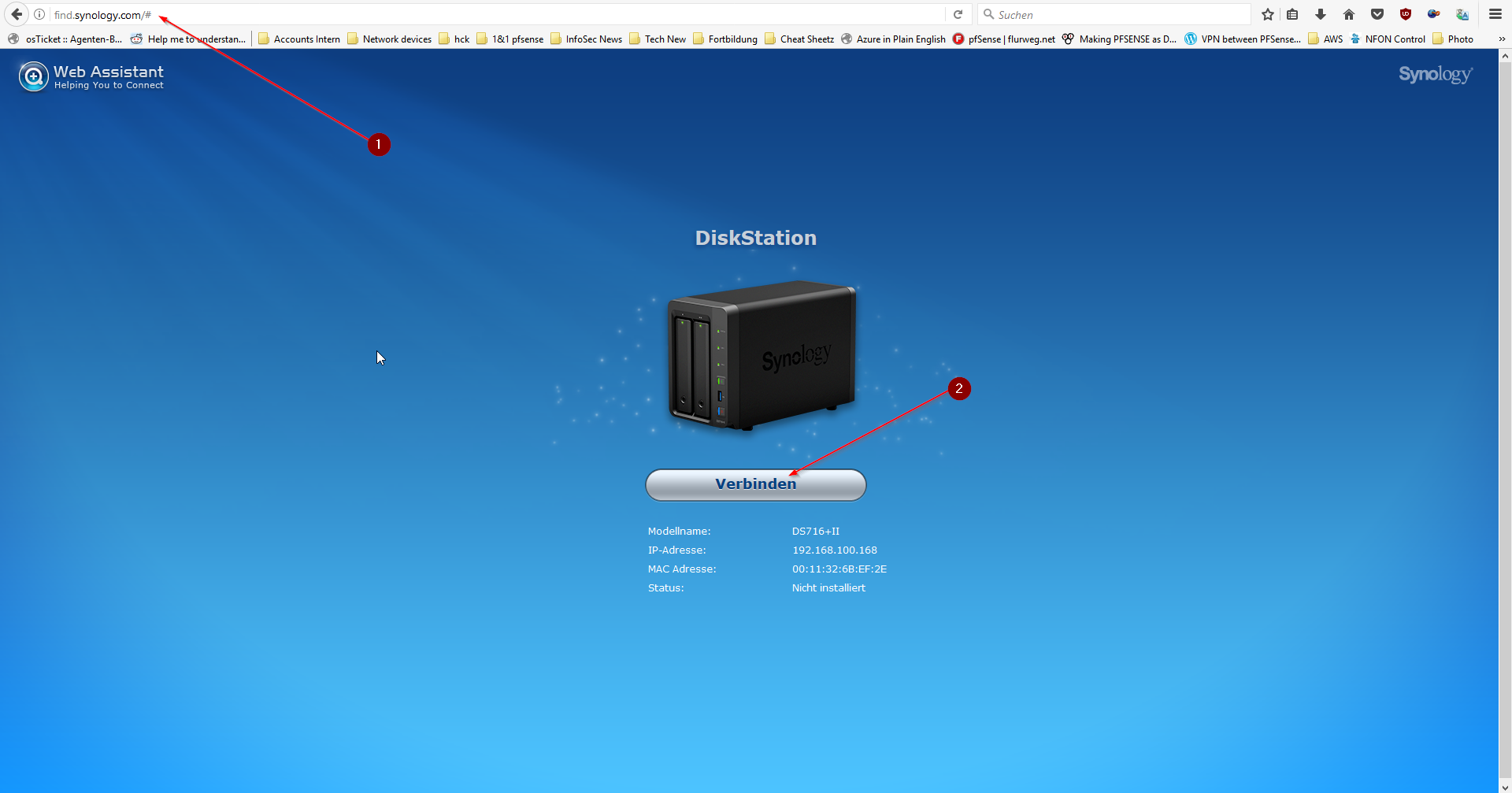Show more bookmarks with the chevron

click(1502, 39)
